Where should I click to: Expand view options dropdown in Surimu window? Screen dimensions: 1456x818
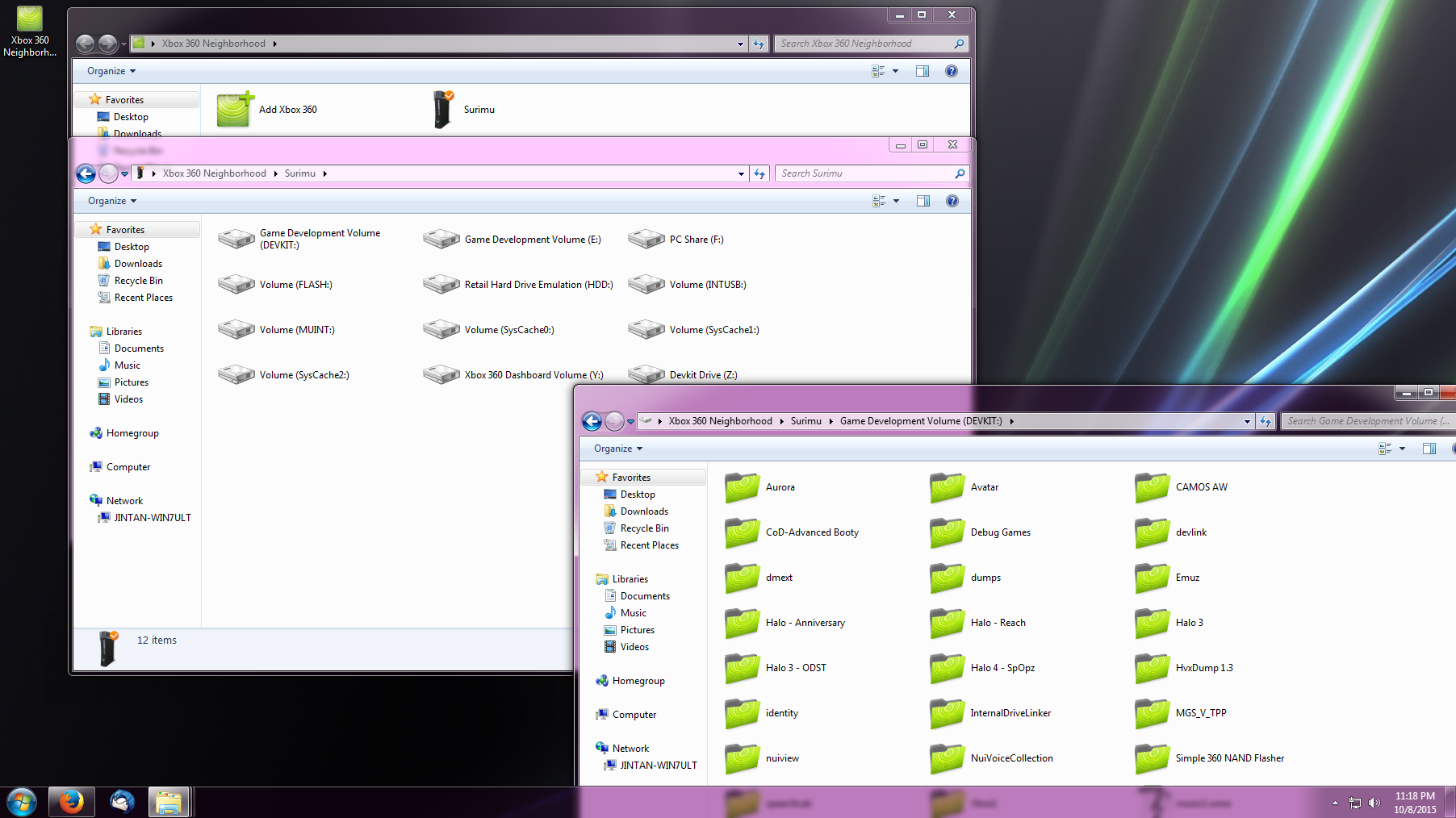[896, 201]
